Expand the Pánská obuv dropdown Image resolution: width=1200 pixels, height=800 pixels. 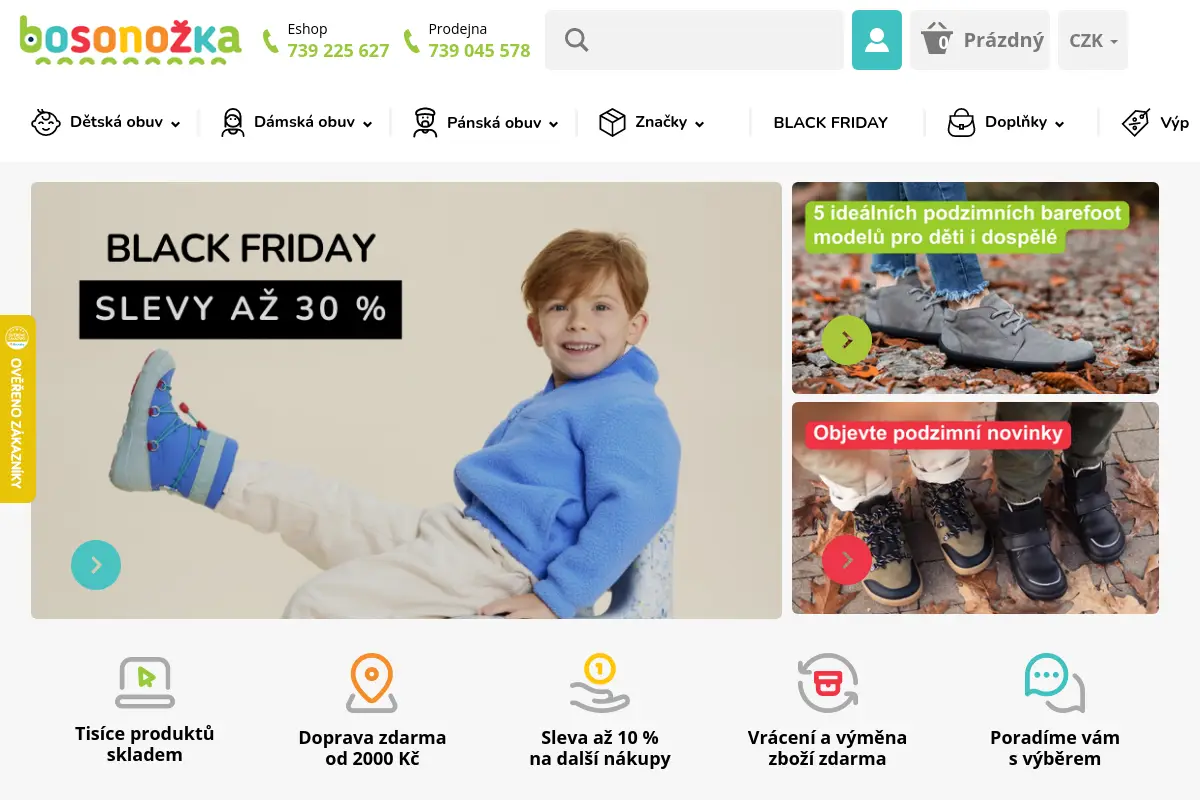485,123
